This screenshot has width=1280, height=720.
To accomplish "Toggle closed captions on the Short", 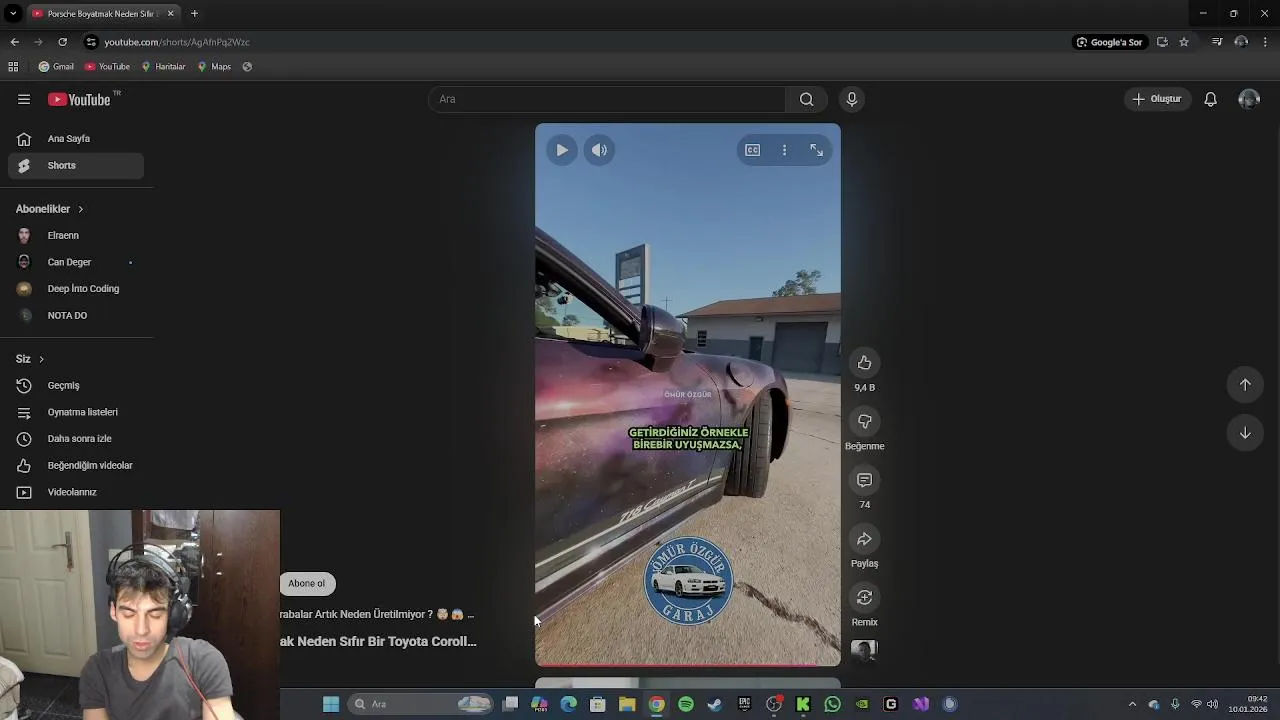I will click(752, 150).
